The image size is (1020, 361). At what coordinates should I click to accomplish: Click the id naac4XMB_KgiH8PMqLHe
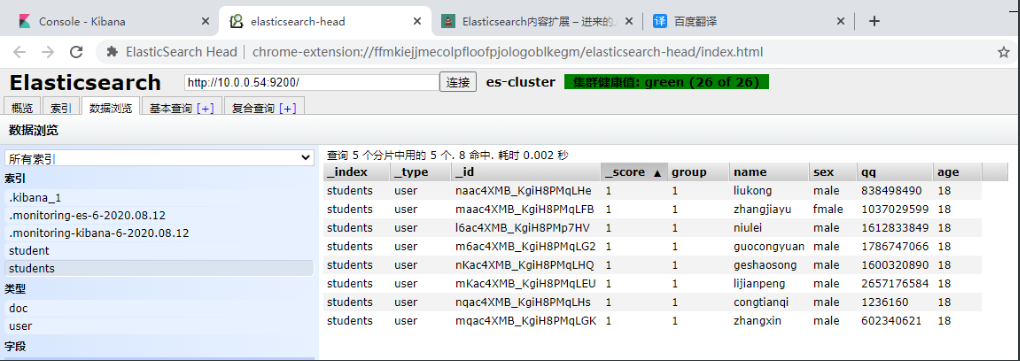[x=523, y=191]
